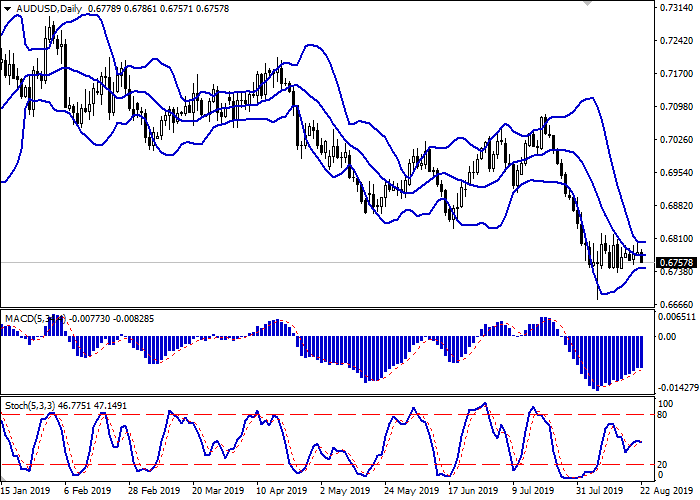Click the current price tag 0.67578
Viewport: 700px width, 500px height.
pyautogui.click(x=673, y=263)
